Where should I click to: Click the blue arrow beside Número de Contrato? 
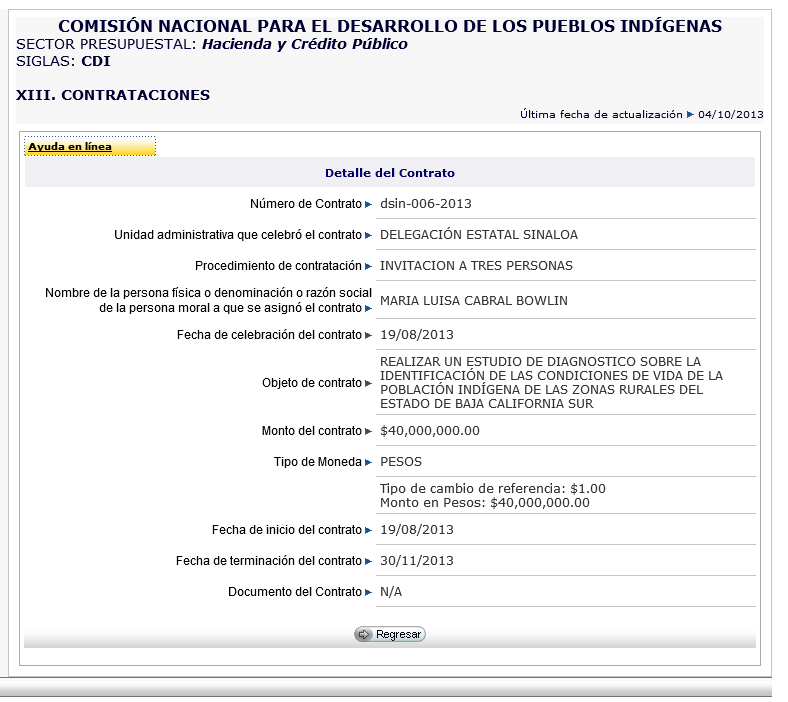click(x=368, y=205)
